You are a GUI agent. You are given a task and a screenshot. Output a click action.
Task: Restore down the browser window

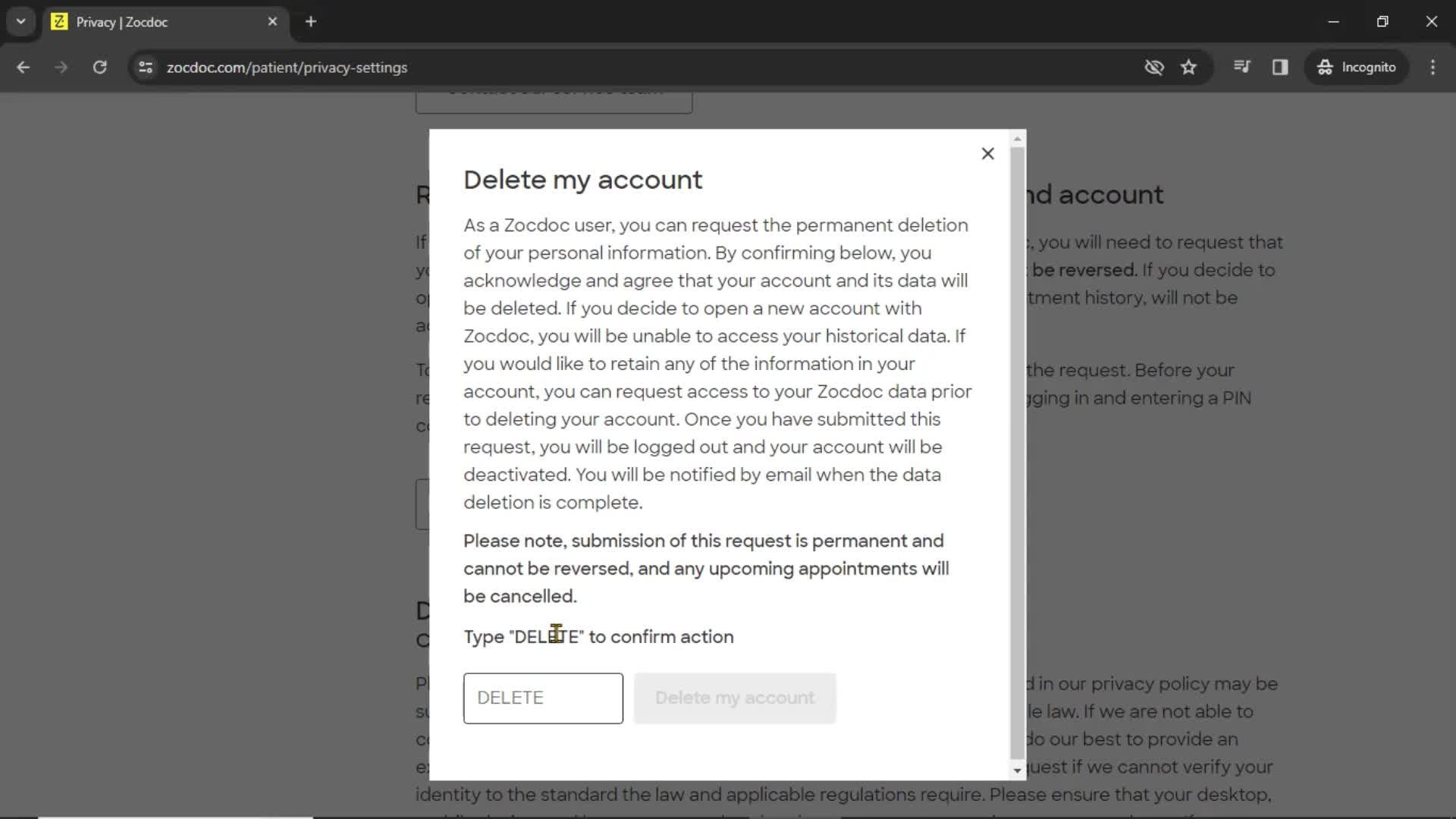pos(1382,21)
